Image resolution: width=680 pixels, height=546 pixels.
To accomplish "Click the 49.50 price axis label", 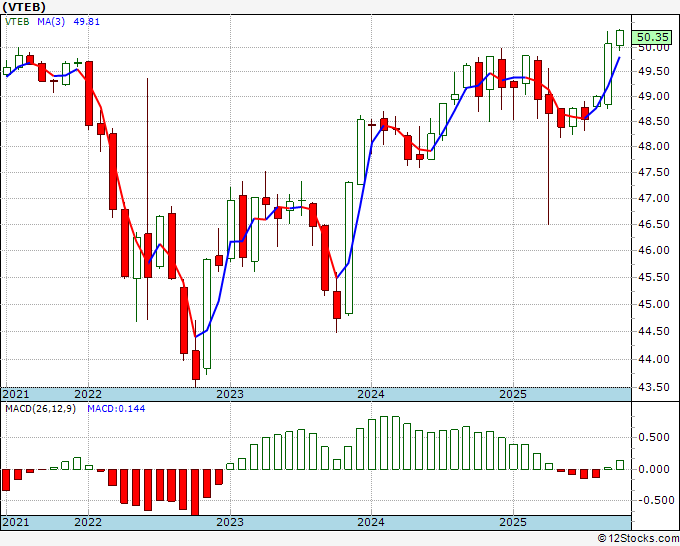I will pyautogui.click(x=654, y=72).
